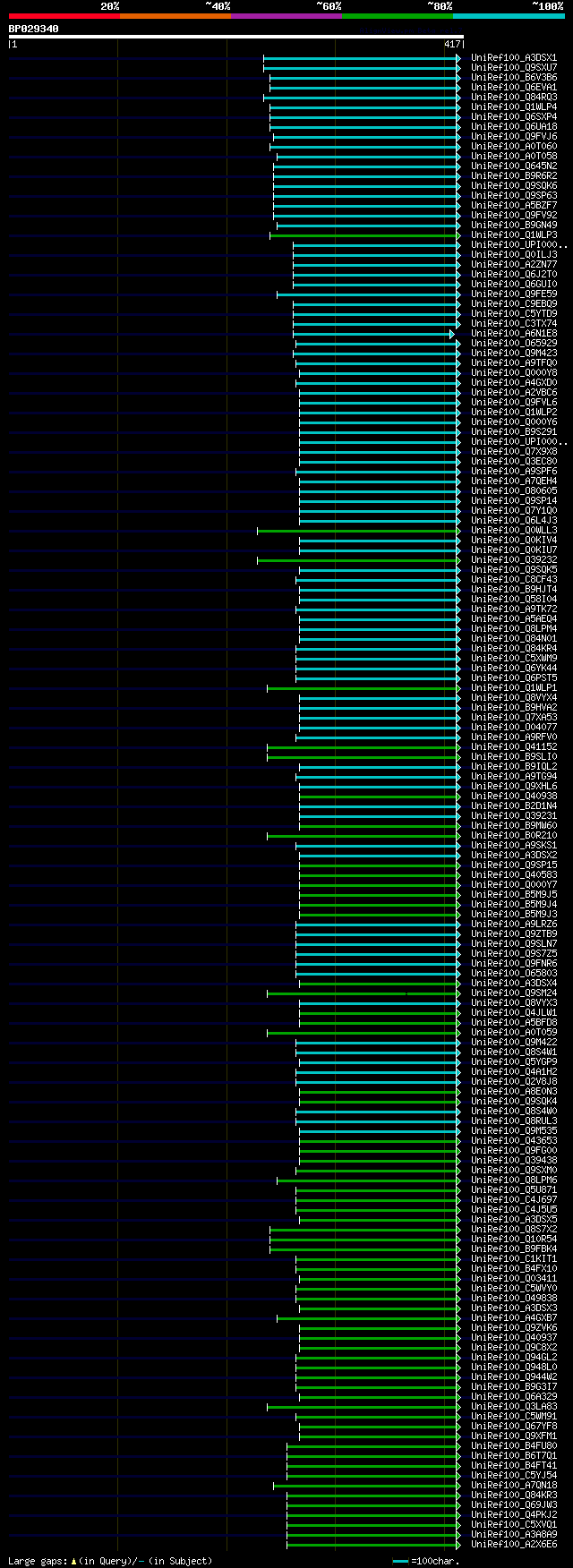Select the UniRef100_A5BFD8 label
This screenshot has width=573, height=1568.
point(514,1023)
